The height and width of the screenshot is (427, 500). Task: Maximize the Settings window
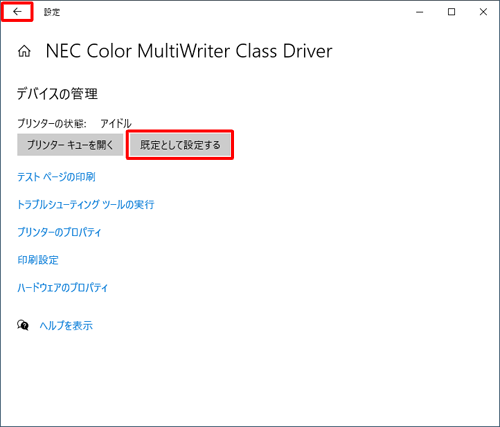[x=451, y=12]
